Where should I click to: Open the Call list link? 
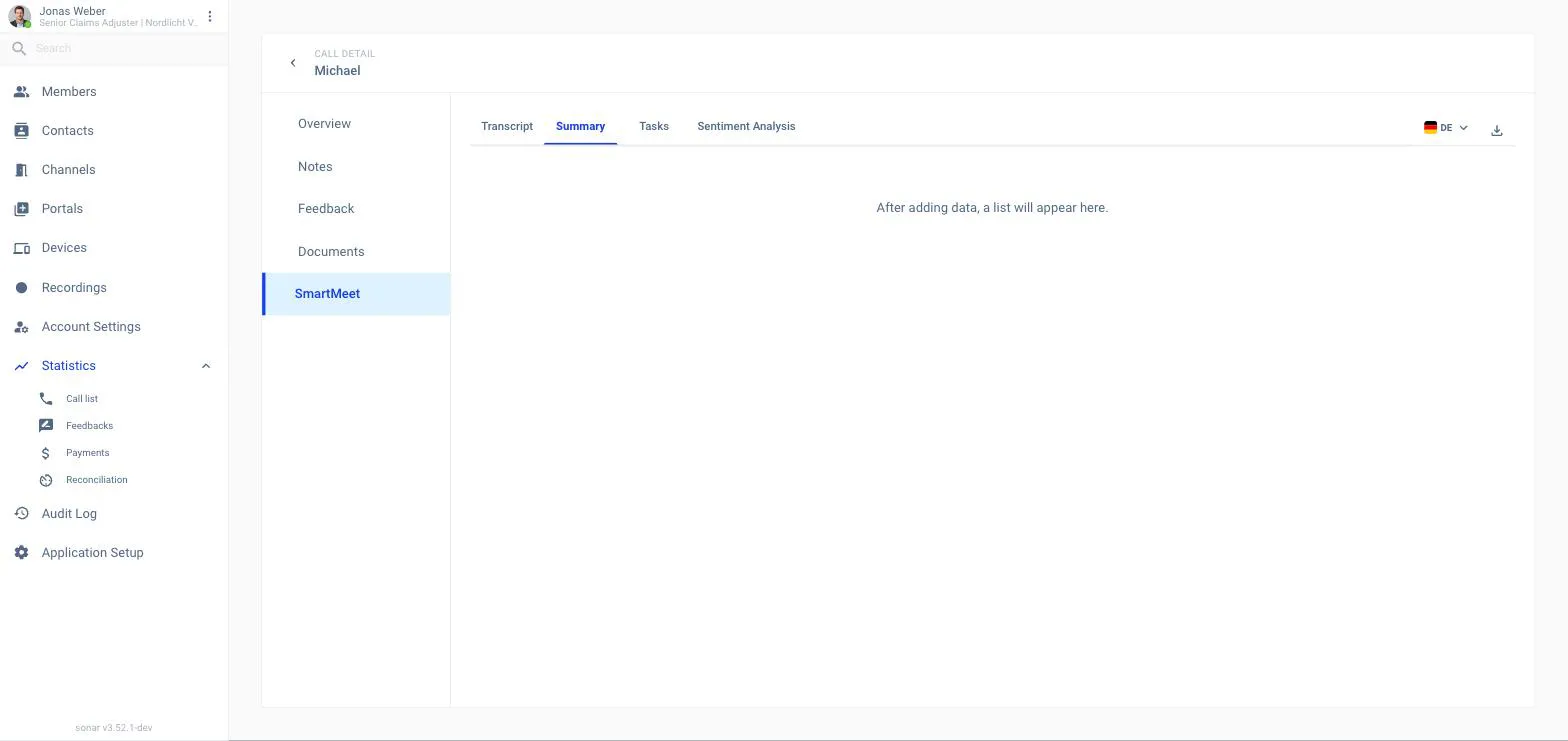pyautogui.click(x=82, y=399)
